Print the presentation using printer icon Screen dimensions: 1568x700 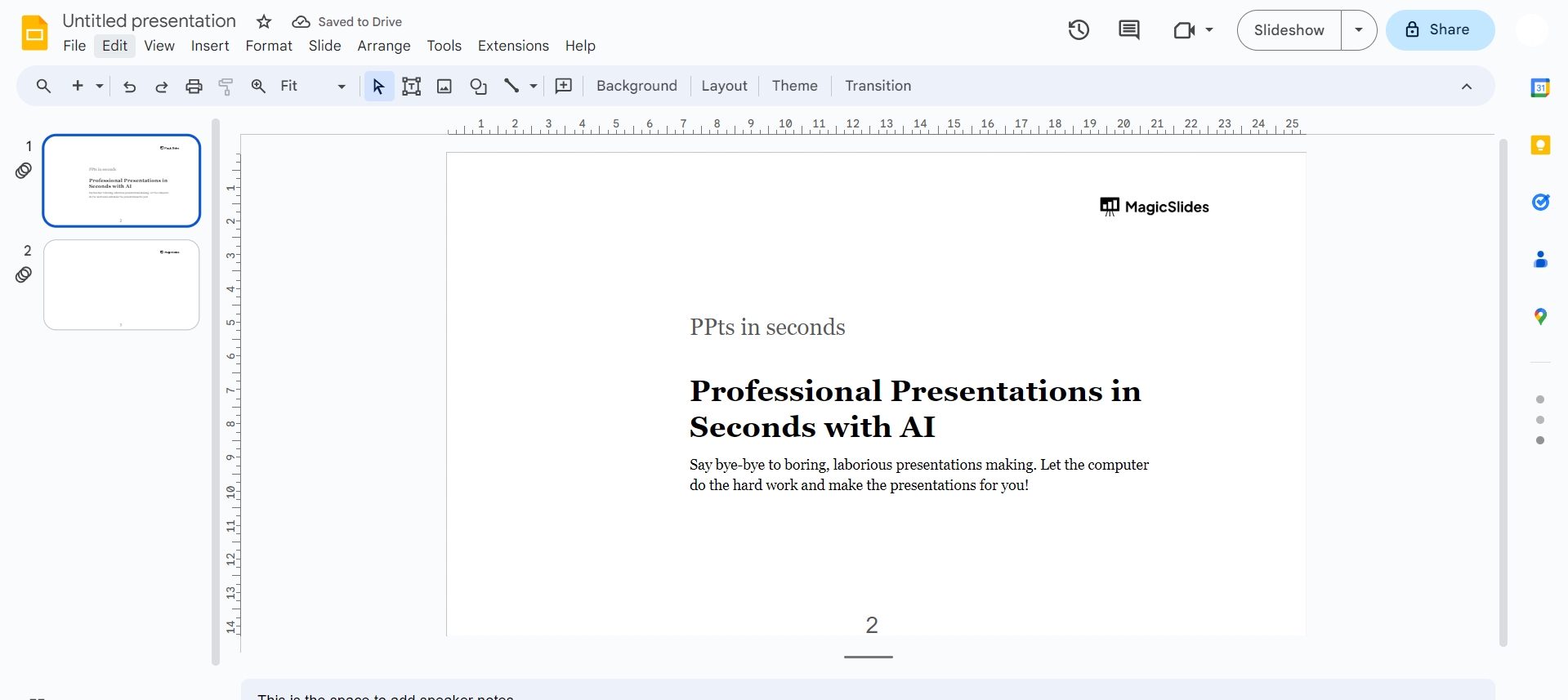coord(194,87)
